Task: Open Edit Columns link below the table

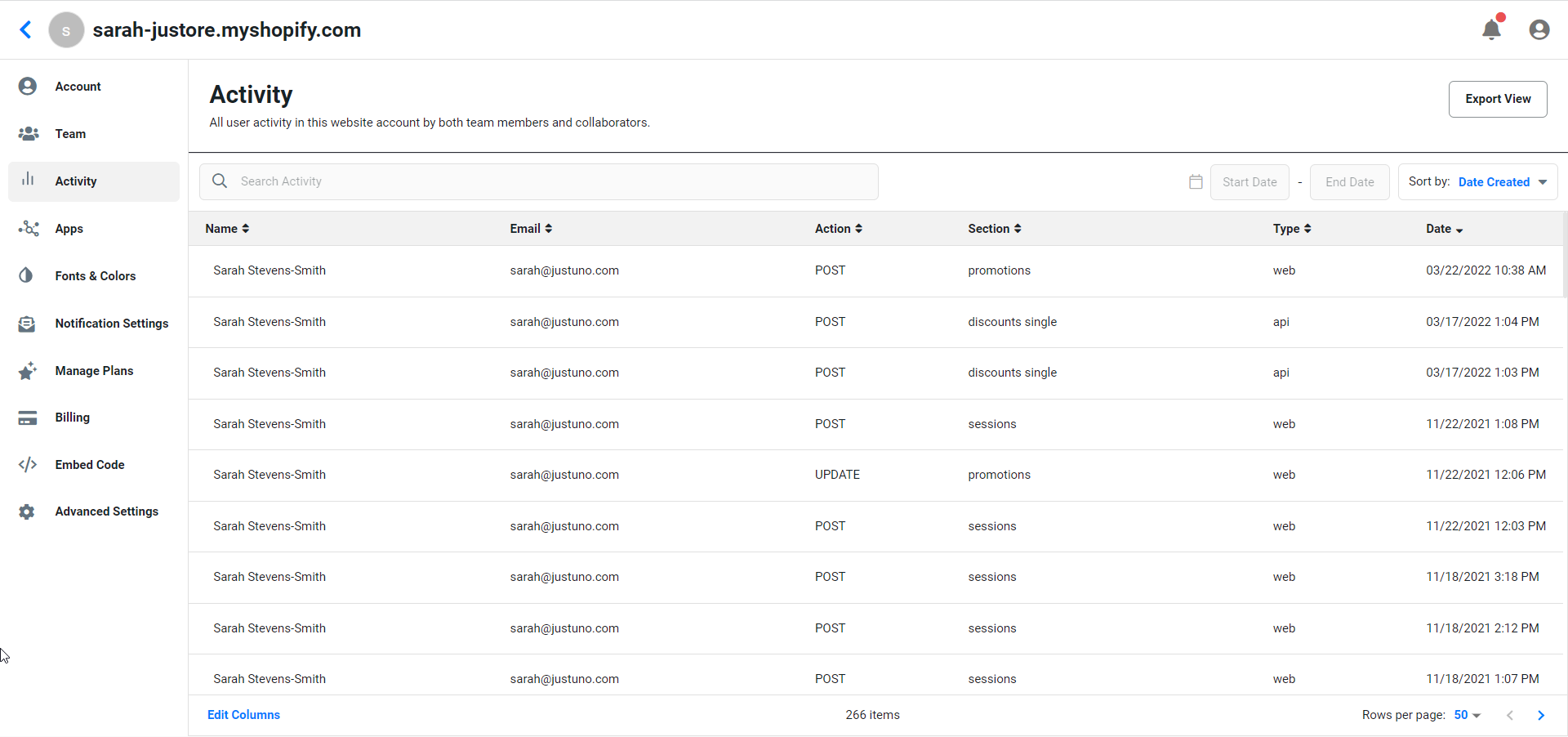Action: point(243,715)
